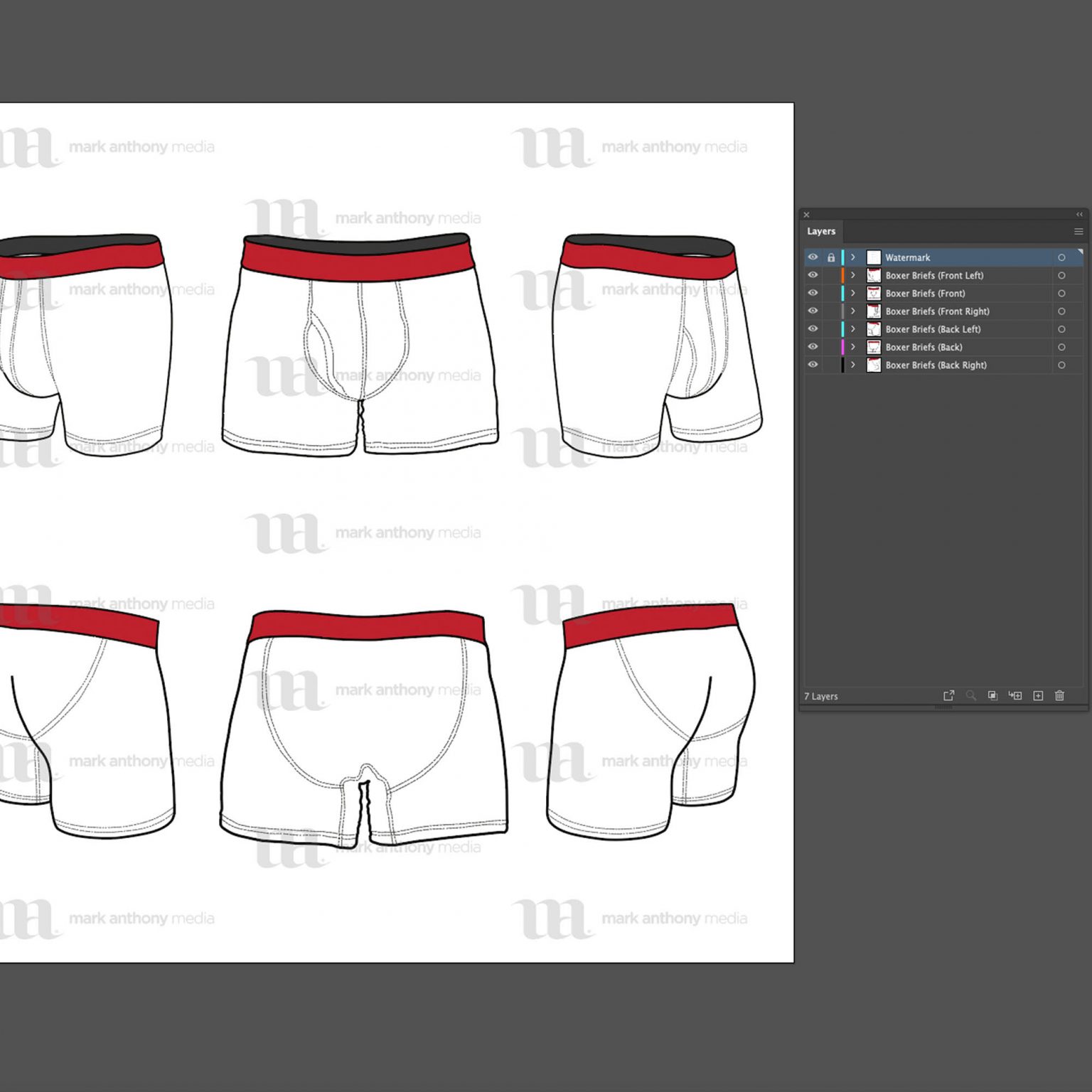The image size is (1092, 1092).
Task: Hide the Watermark layer
Action: coord(813,257)
